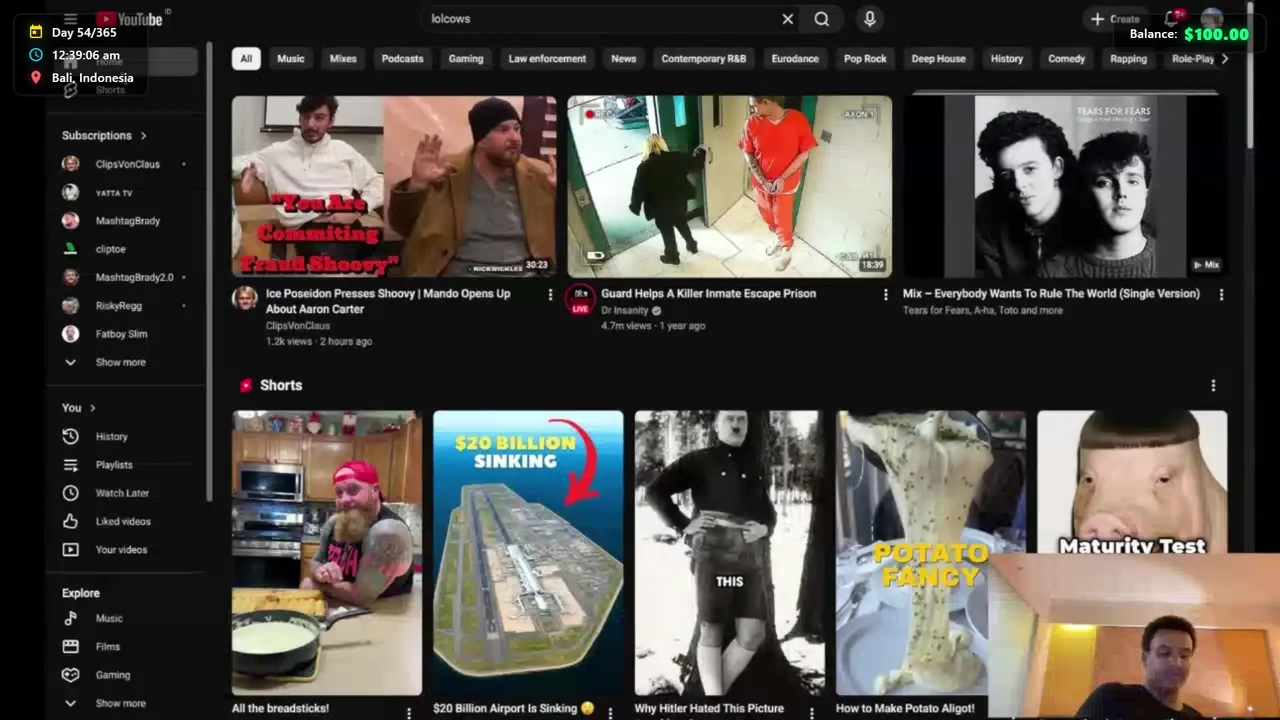1280x720 pixels.
Task: Open options menu for Ice Poseidon video
Action: [549, 295]
